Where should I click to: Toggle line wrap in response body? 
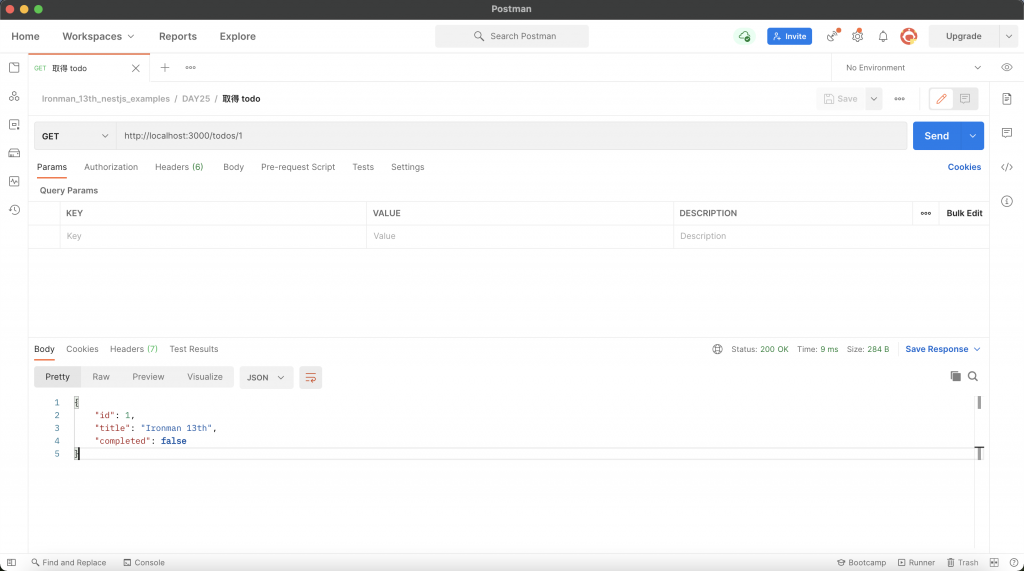tap(310, 378)
